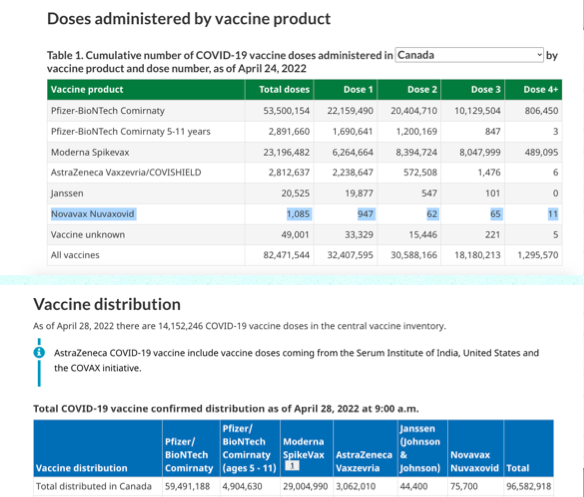
Task: Click All vaccines Dose 2 value 30,588,166
Action: click(x=414, y=255)
